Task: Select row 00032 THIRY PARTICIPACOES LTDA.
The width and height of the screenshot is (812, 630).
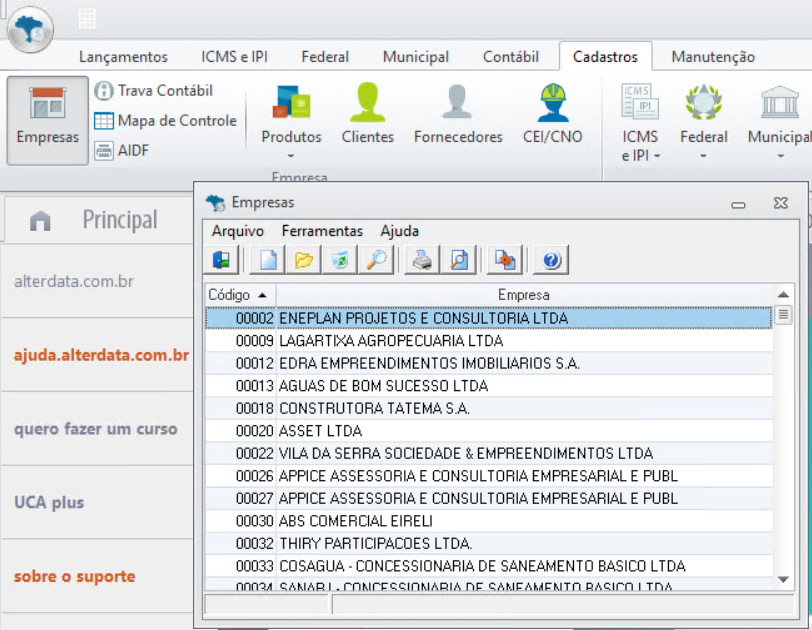Action: pyautogui.click(x=489, y=544)
